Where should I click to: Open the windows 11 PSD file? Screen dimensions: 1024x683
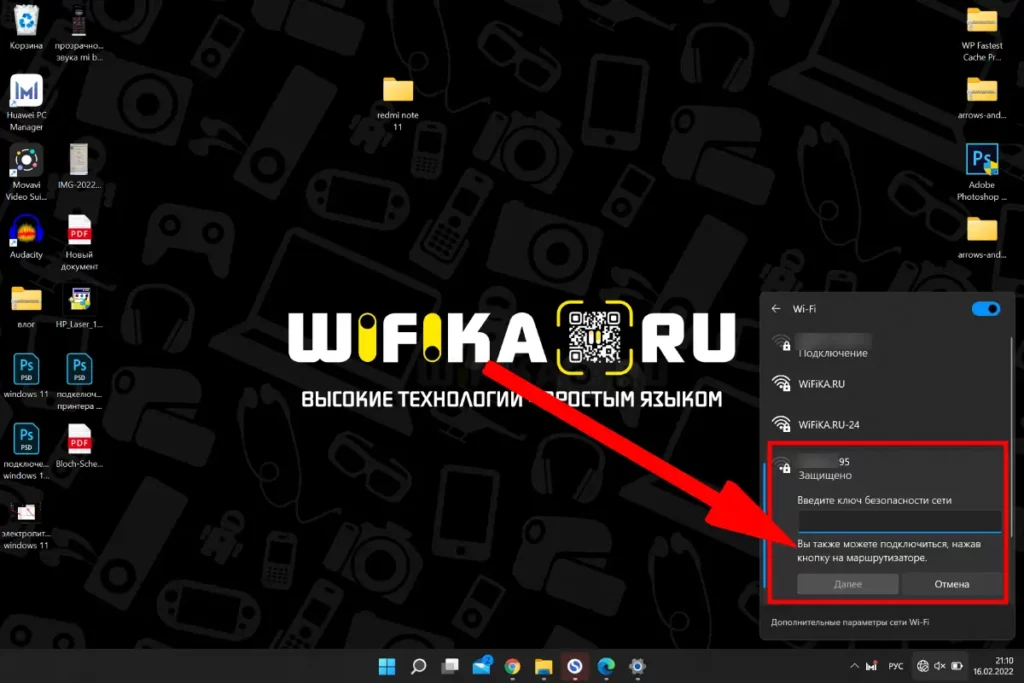[26, 375]
